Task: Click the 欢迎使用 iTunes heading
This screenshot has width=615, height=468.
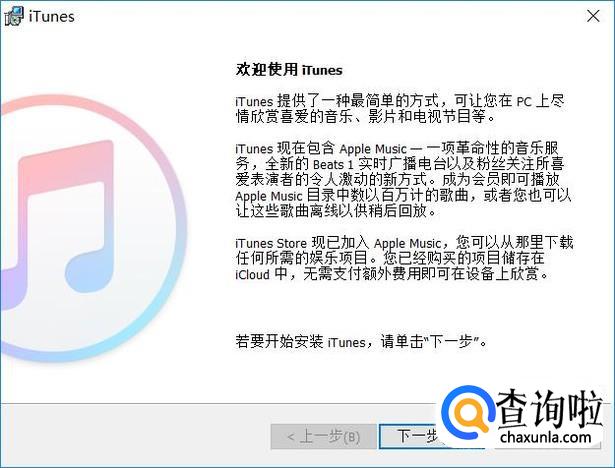Action: tap(289, 70)
